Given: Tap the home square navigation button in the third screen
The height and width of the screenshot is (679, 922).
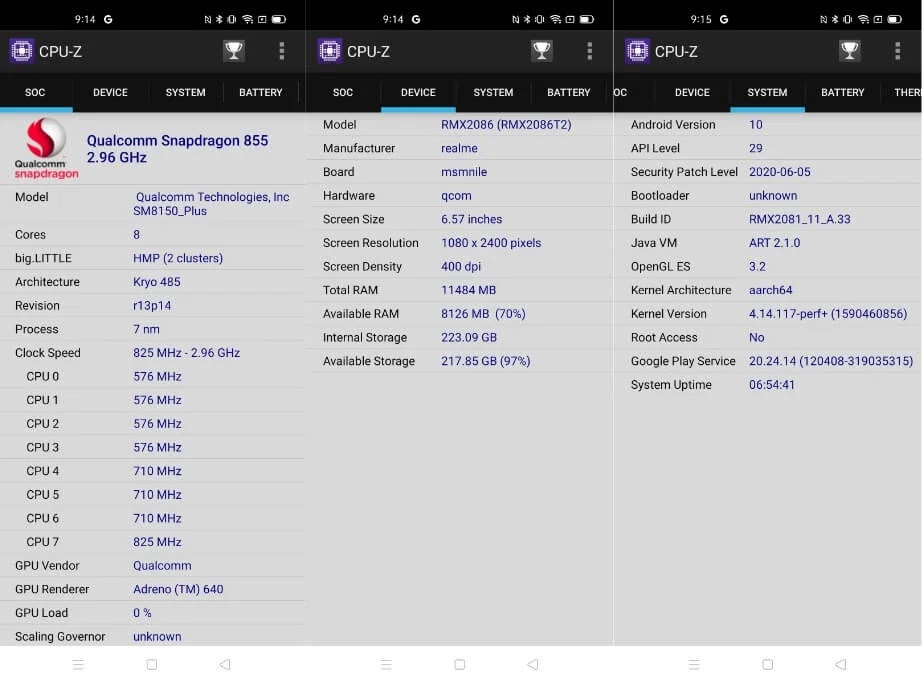Looking at the screenshot, I should pos(767,664).
